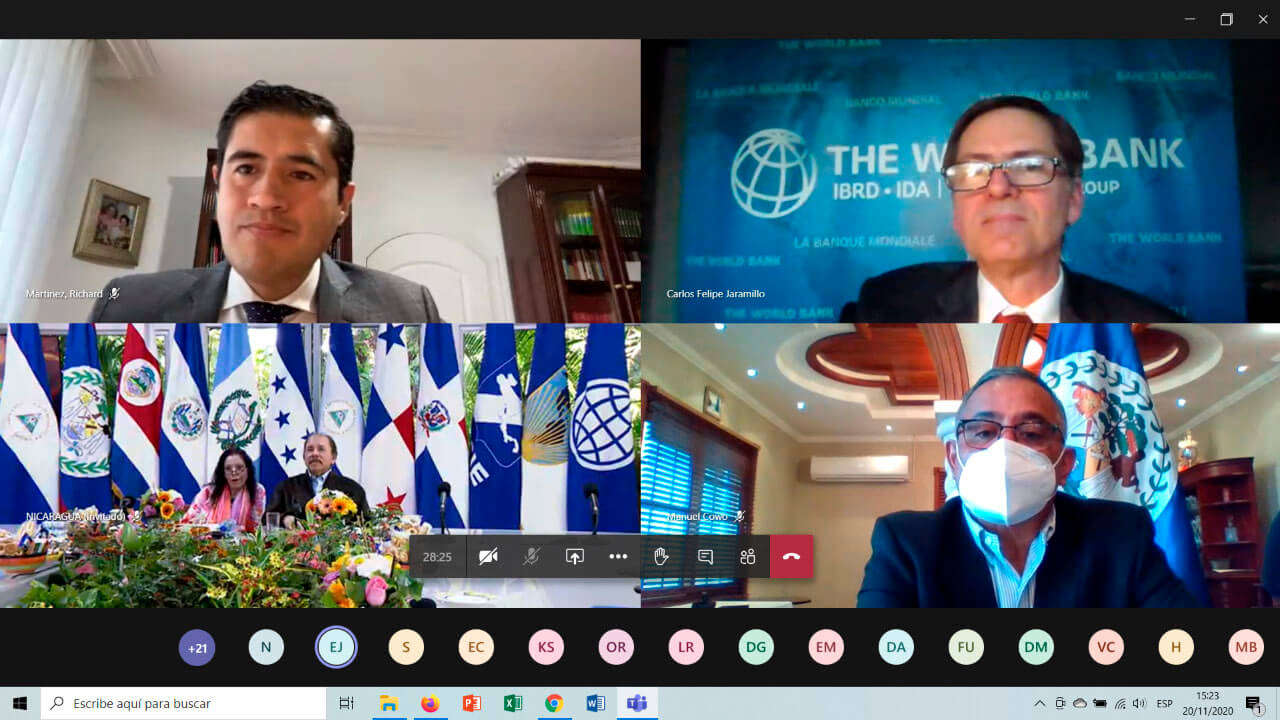The width and height of the screenshot is (1280, 720).
Task: Show hidden system tray icons
Action: tap(1040, 704)
